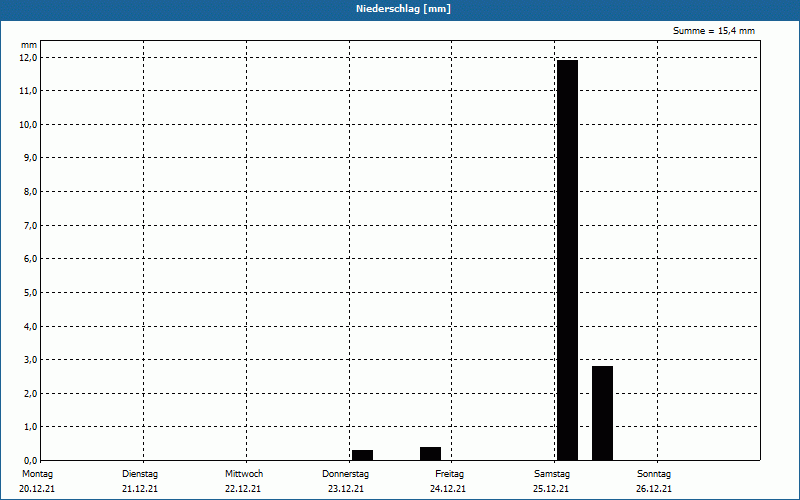Click the Dienstag axis label
Screen dimensions: 800x500
pos(140,474)
